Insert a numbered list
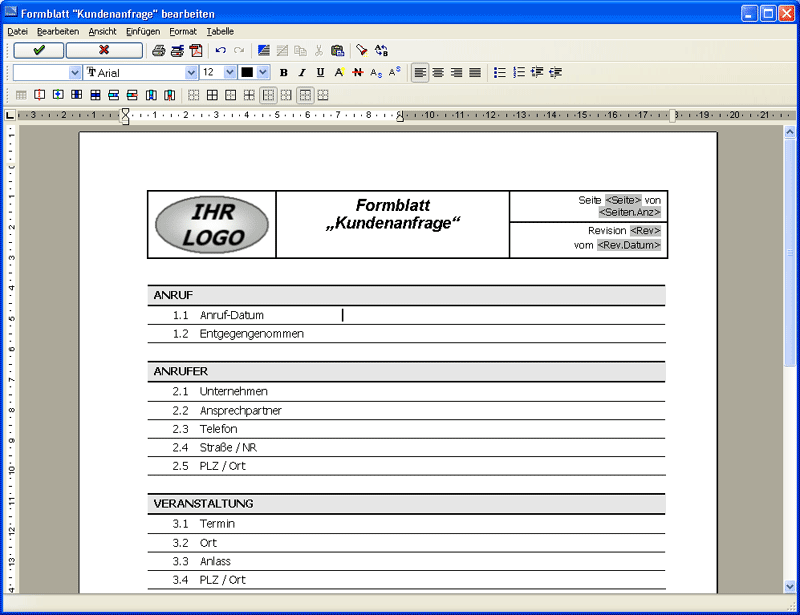 click(519, 72)
